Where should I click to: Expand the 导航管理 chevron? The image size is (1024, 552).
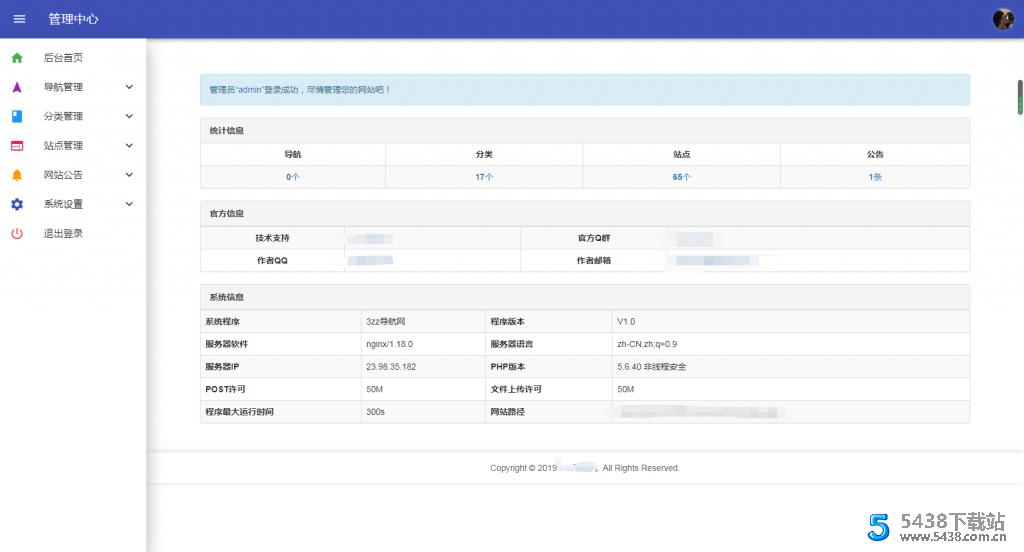coord(129,87)
